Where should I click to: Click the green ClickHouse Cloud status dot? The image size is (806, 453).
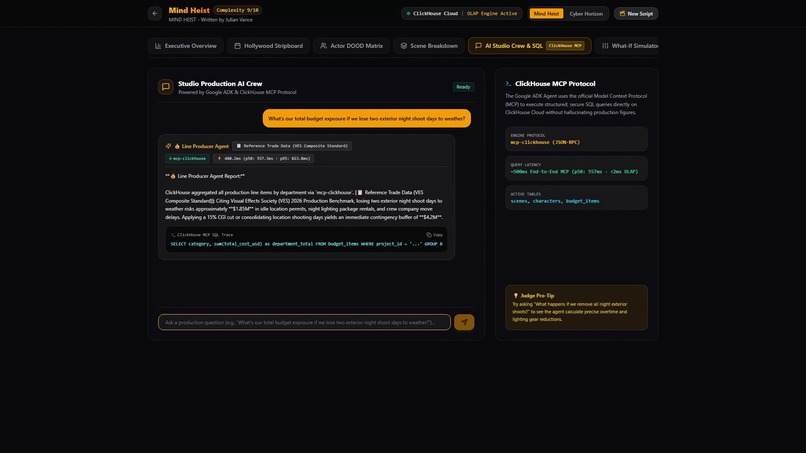point(408,13)
